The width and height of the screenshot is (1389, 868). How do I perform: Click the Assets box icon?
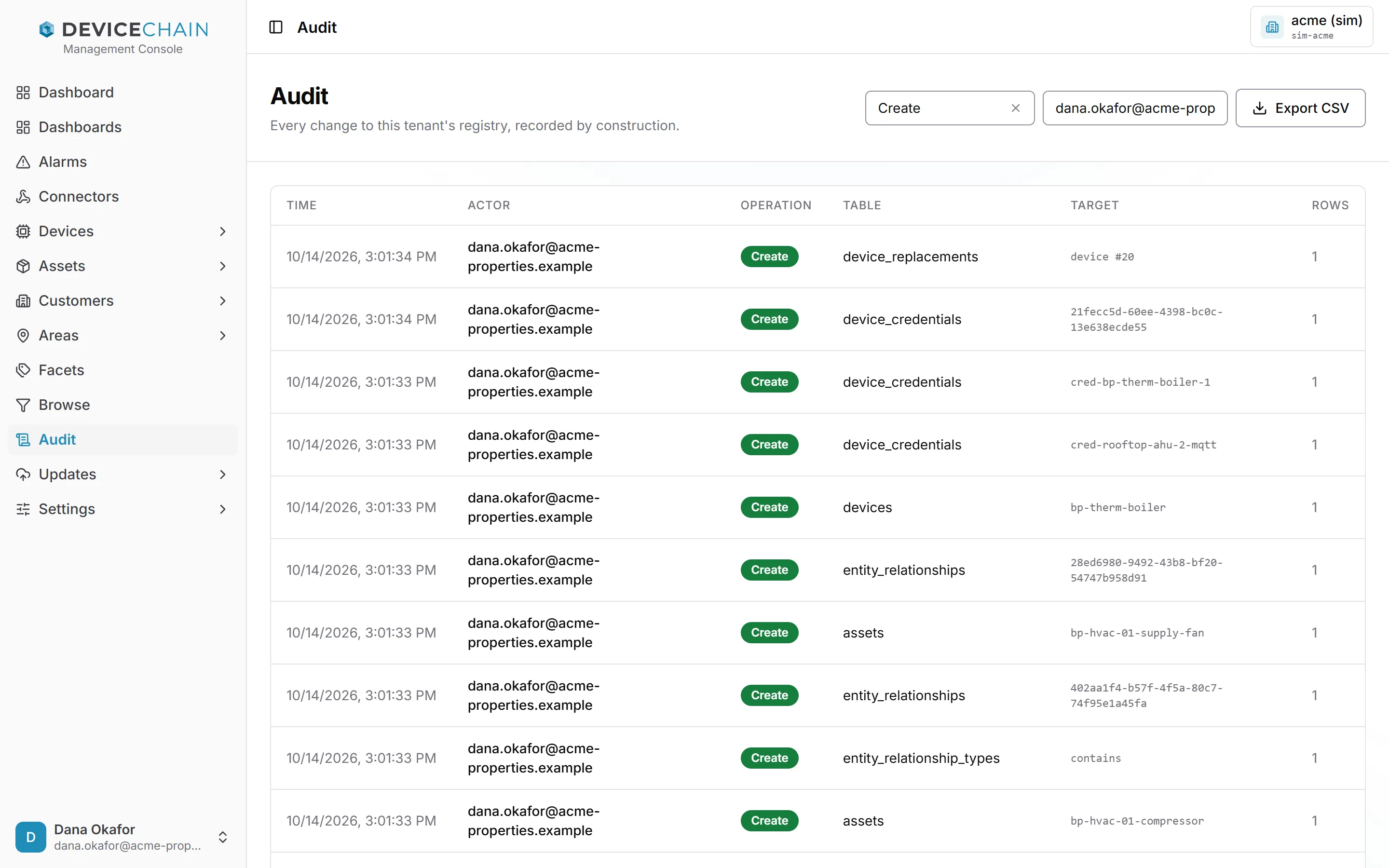[23, 266]
